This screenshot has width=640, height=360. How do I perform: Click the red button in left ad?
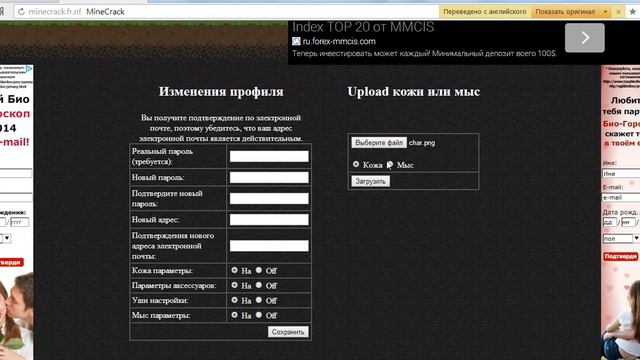coord(11,262)
